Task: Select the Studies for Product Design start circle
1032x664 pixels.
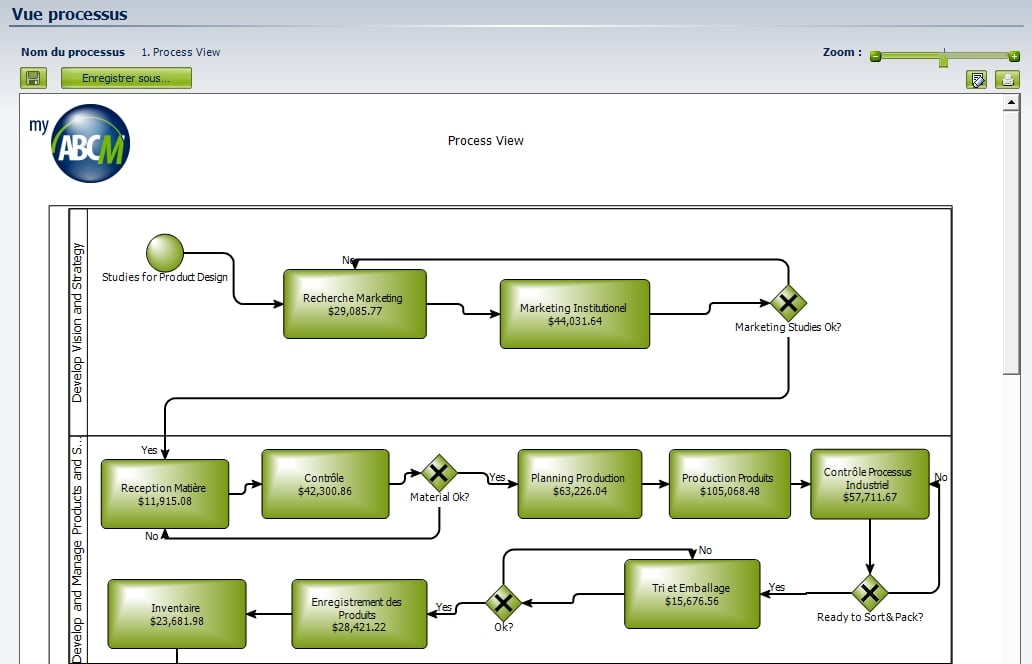Action: pos(165,253)
